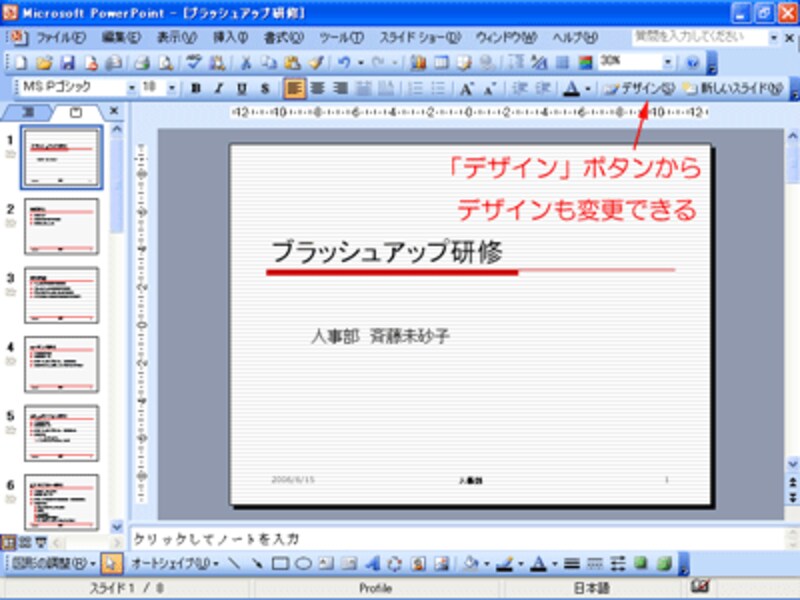Start slide show from view buttons
The width and height of the screenshot is (800, 600).
tap(41, 542)
